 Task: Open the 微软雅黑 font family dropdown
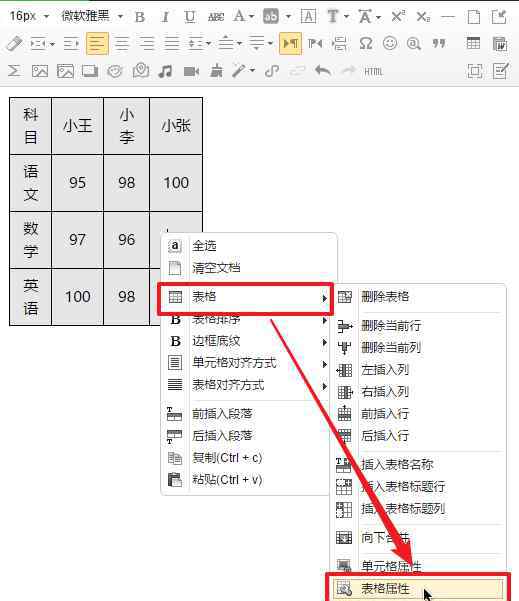pos(92,16)
